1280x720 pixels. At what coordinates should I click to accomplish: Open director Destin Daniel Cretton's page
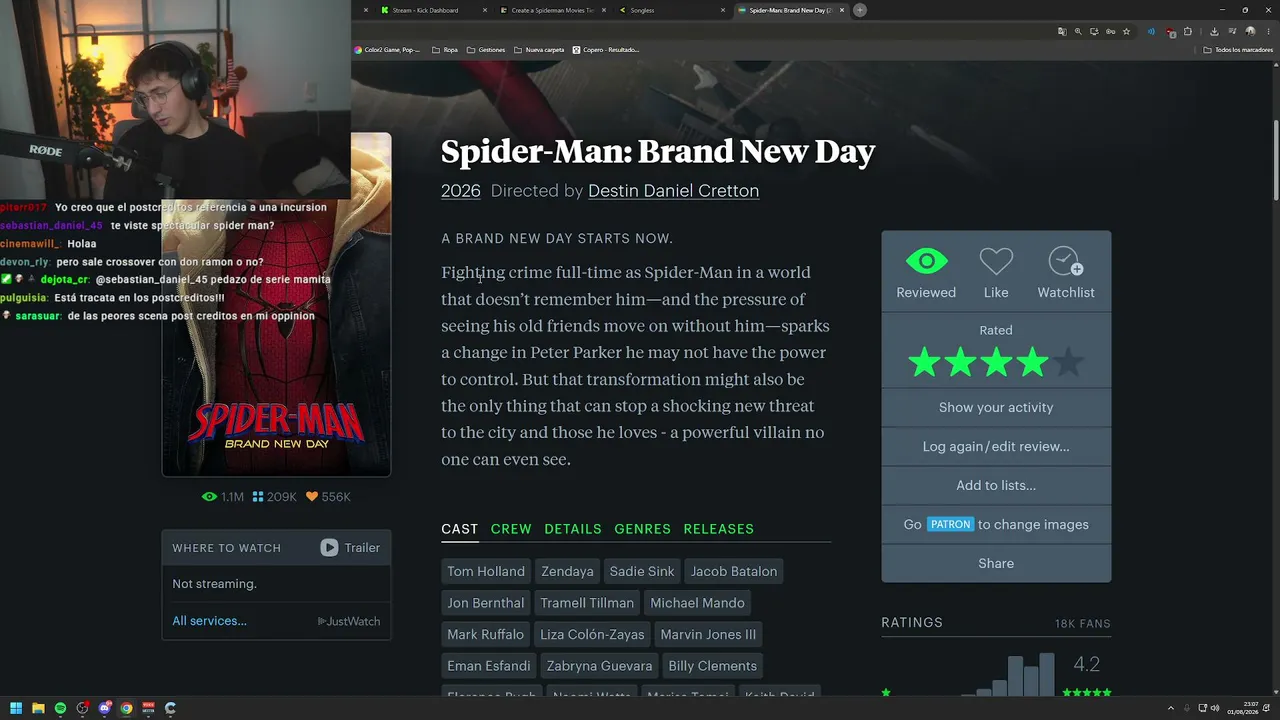click(673, 191)
